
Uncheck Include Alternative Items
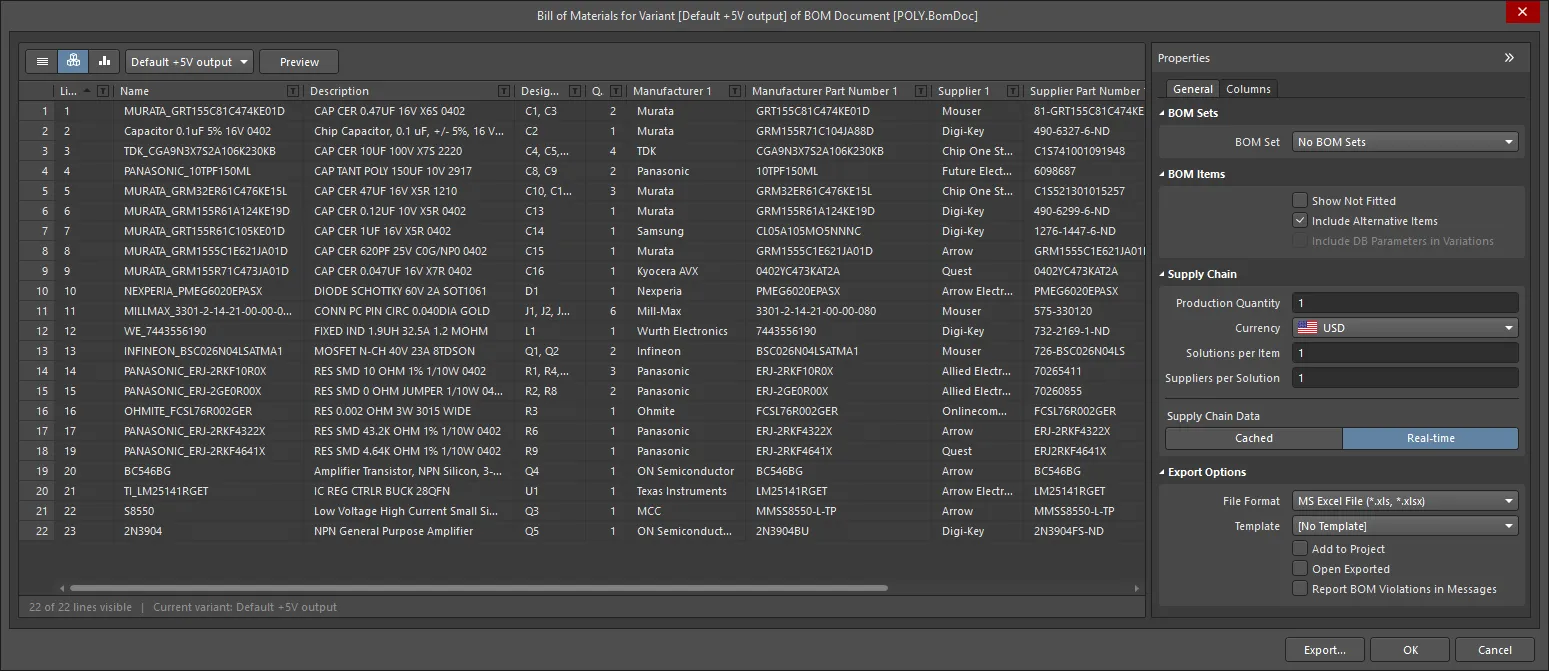pyautogui.click(x=1300, y=220)
